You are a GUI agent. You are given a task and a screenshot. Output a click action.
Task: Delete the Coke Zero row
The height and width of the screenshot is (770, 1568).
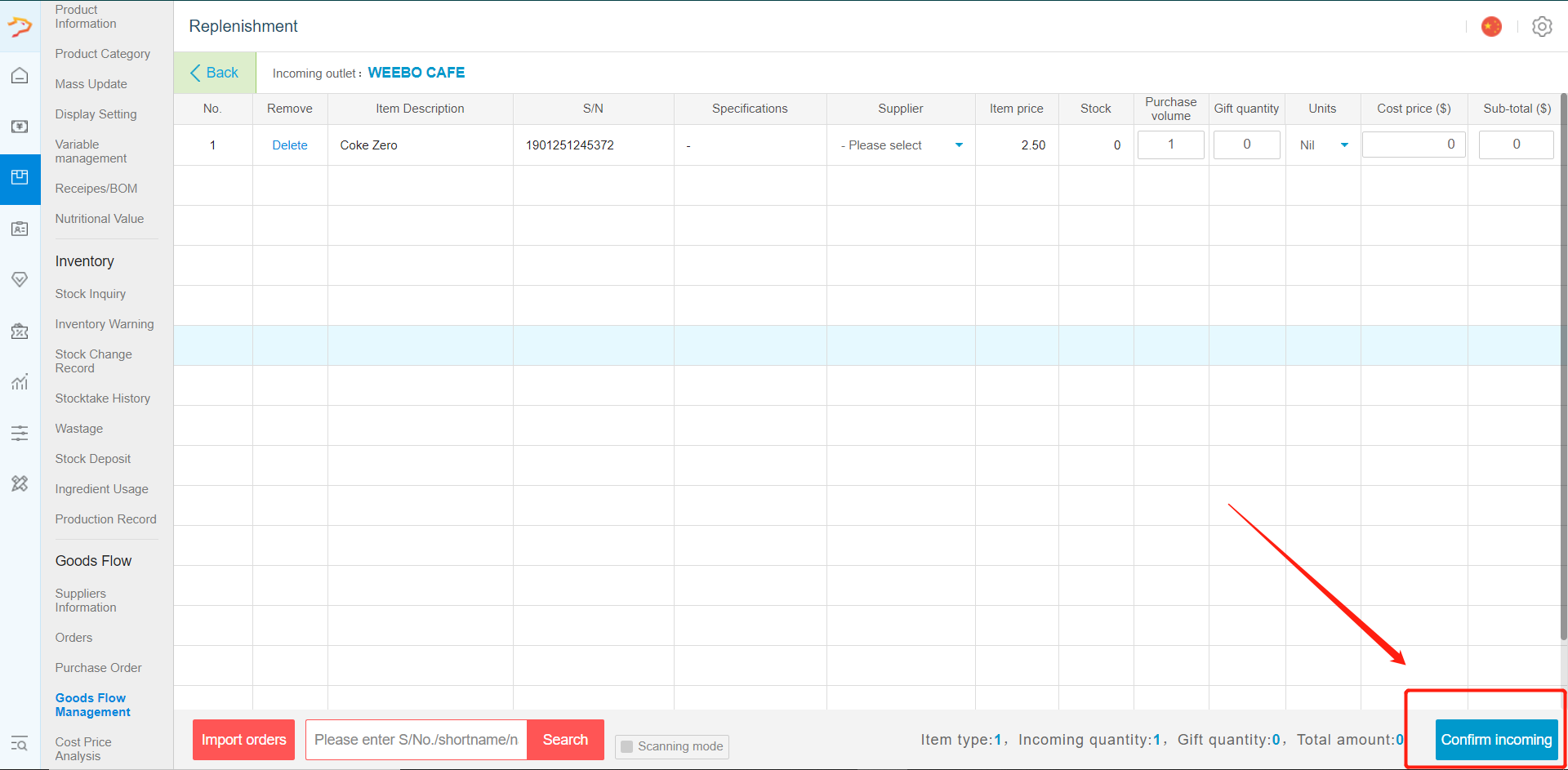click(290, 145)
